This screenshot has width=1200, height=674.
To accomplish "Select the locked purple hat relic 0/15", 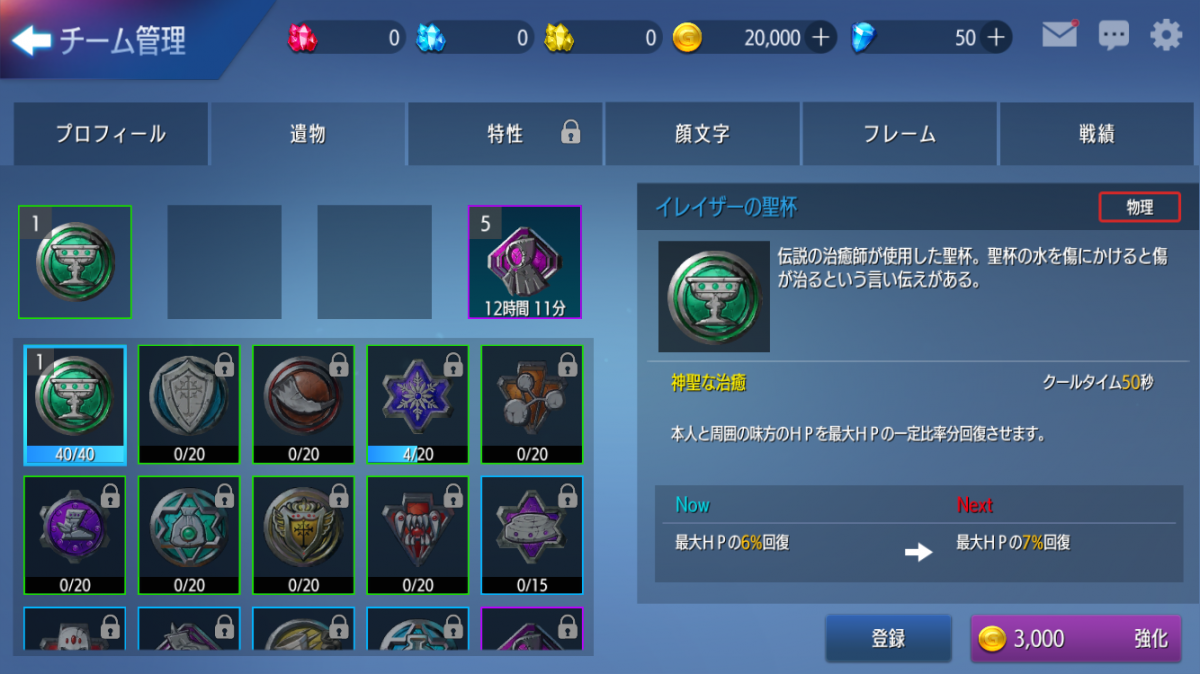I will click(x=532, y=535).
